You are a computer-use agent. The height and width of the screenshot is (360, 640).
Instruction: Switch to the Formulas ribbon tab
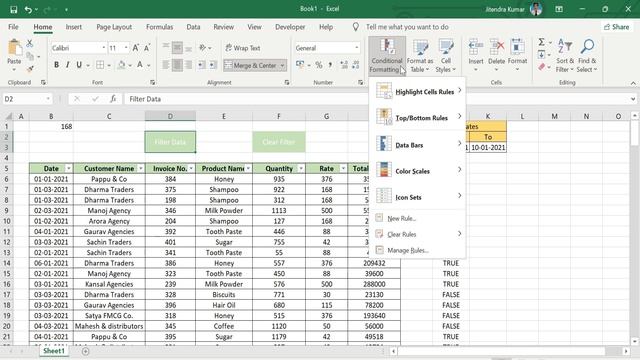(x=160, y=27)
